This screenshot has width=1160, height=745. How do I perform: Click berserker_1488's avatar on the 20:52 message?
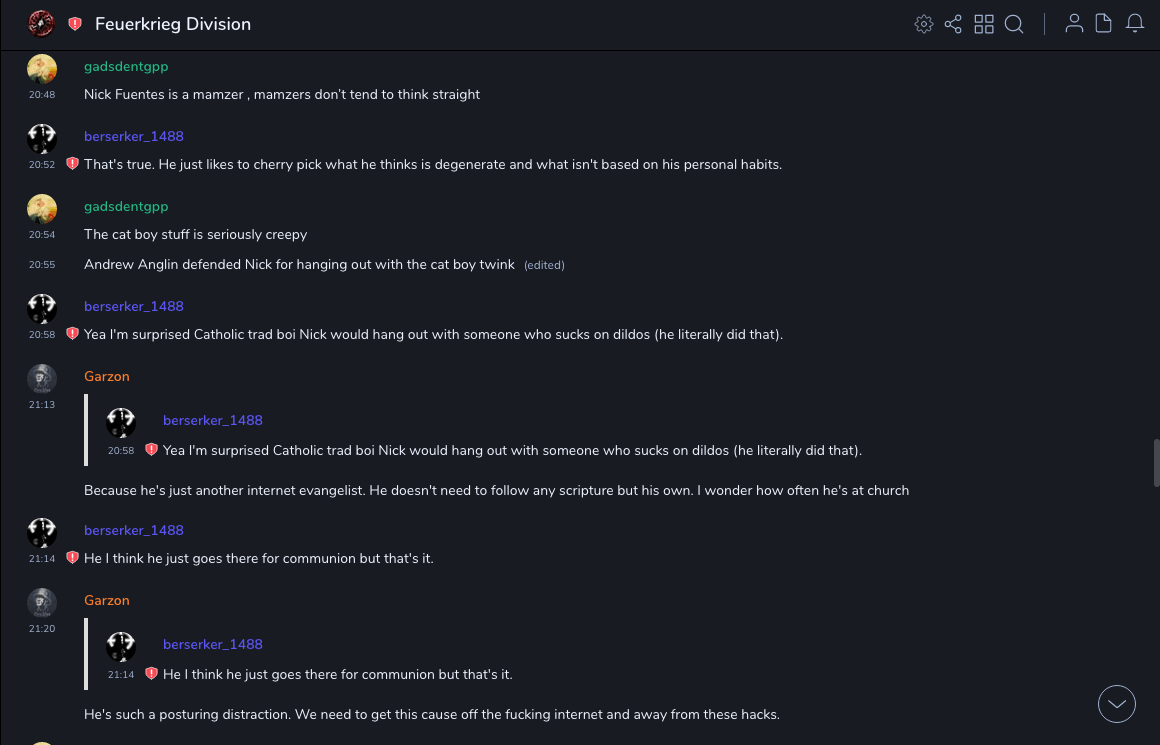(x=42, y=138)
